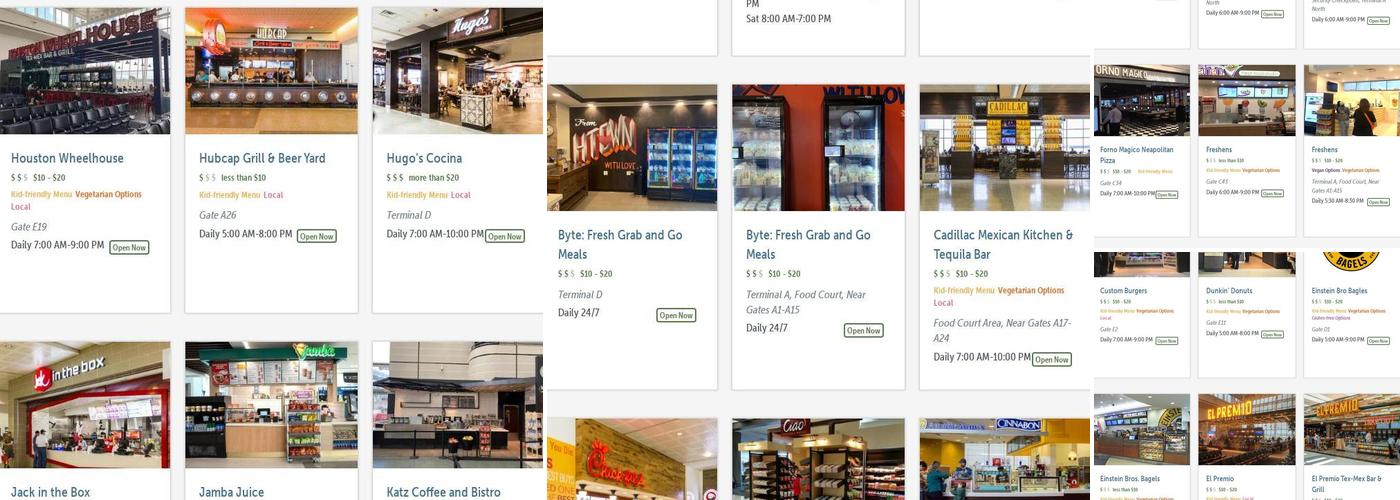Click Open Now badge on Hugo's Cocina card
Viewport: 1400px width, 500px height.
pos(505,237)
